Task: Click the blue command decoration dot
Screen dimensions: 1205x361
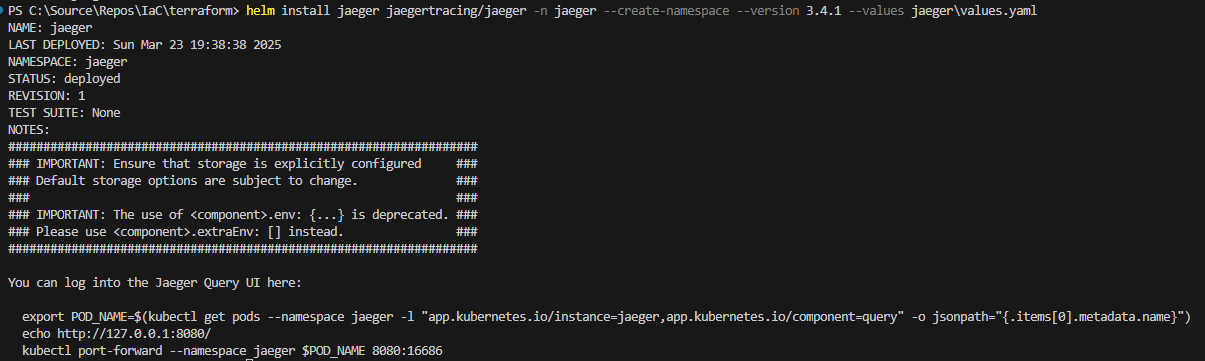Action: (4, 11)
